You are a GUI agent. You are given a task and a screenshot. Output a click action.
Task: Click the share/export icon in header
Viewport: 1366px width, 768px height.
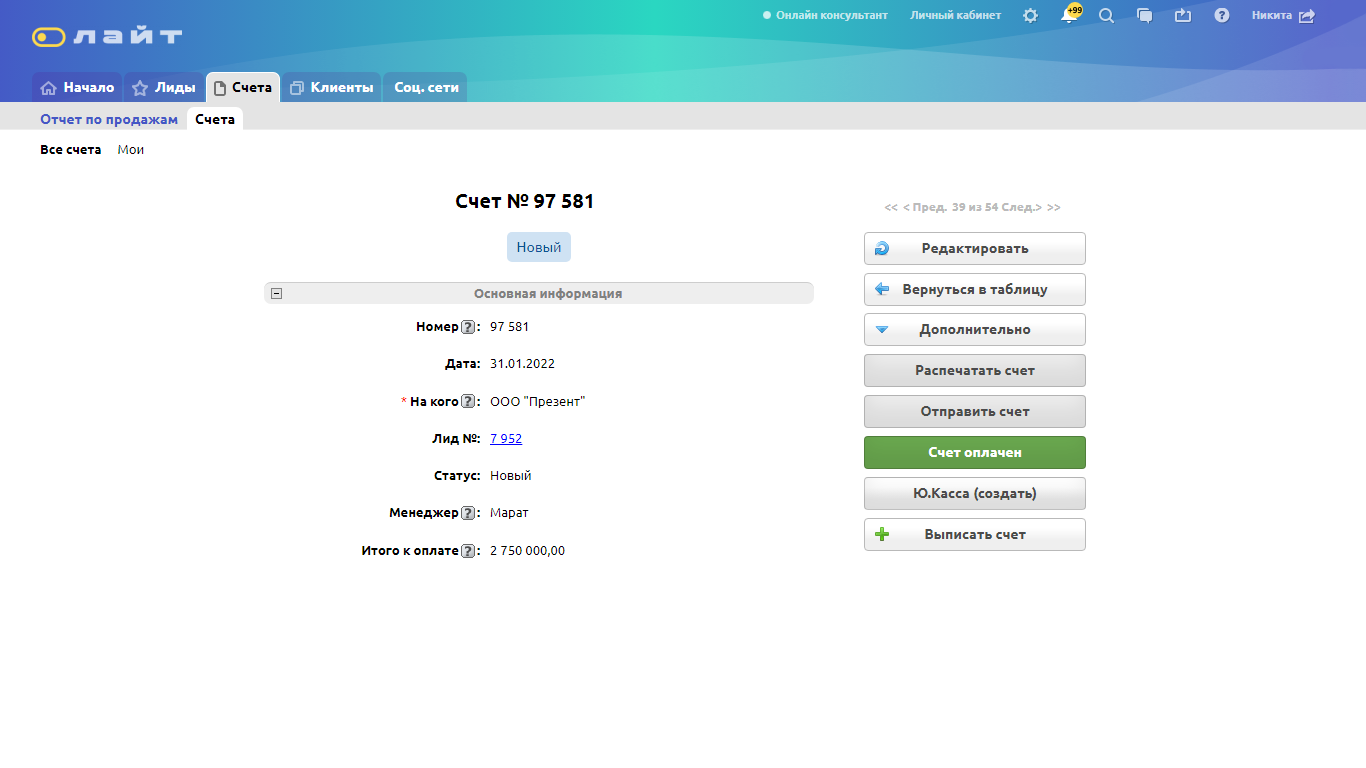(x=1183, y=16)
